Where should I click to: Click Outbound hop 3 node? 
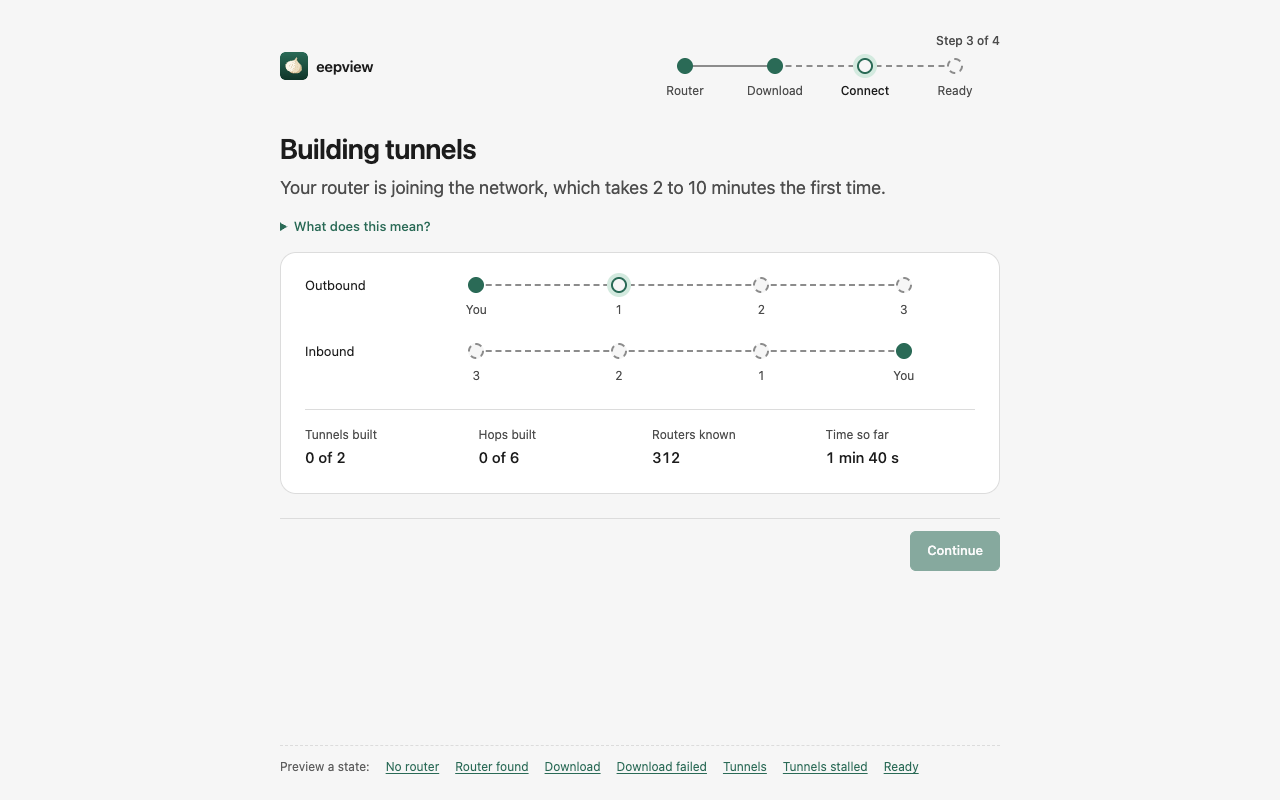(x=904, y=285)
